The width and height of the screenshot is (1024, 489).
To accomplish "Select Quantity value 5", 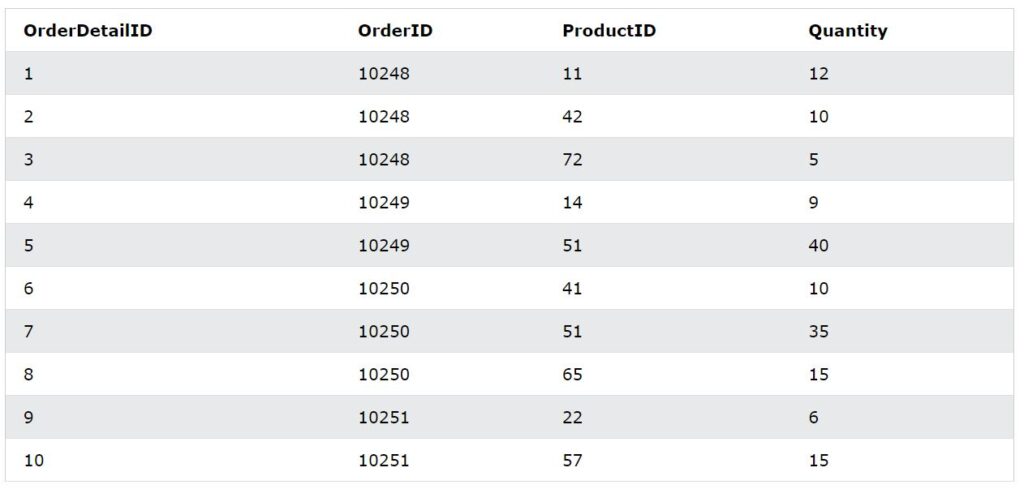I will pyautogui.click(x=814, y=160).
